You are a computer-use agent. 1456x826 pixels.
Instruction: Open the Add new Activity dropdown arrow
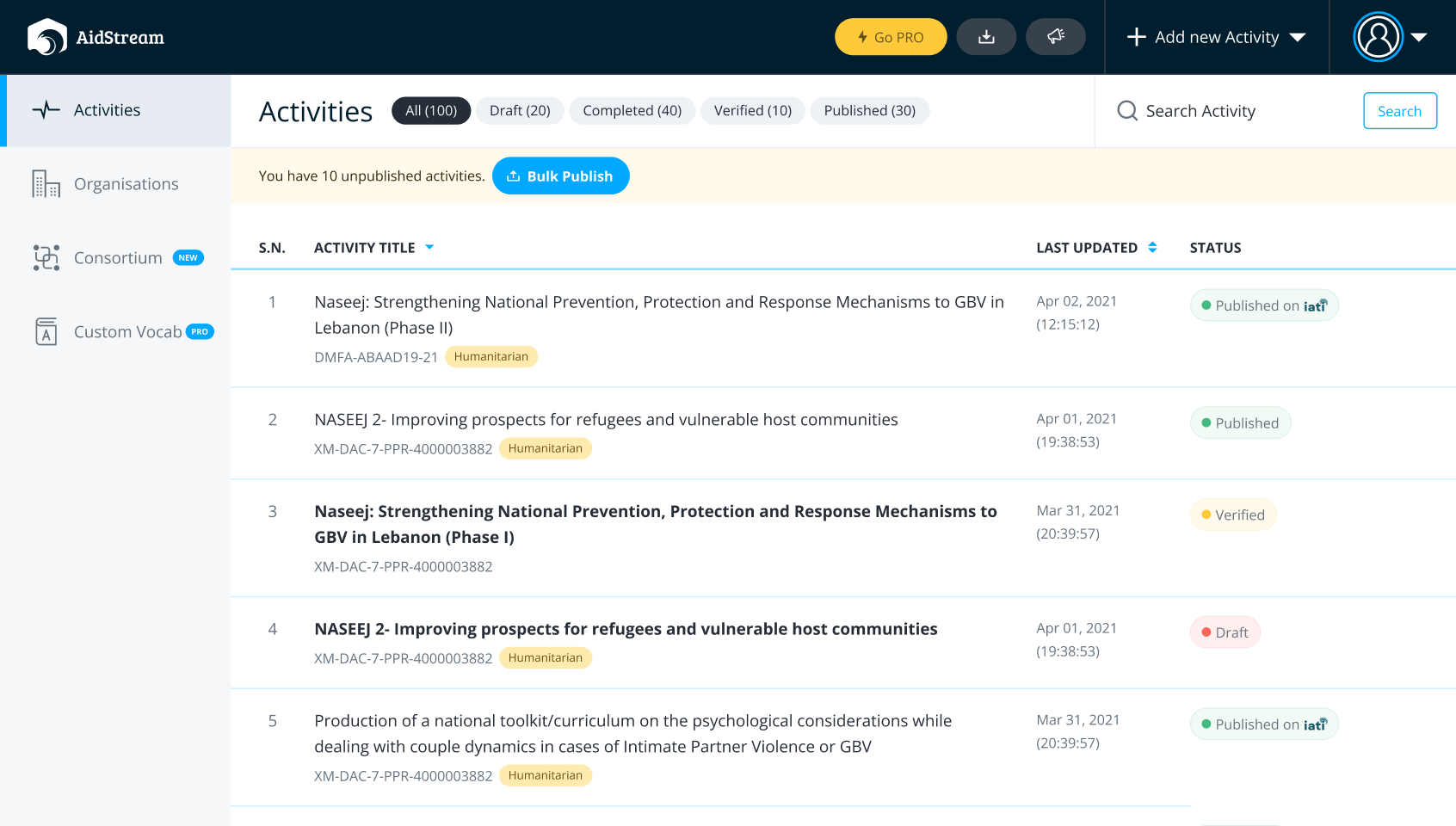(x=1298, y=37)
